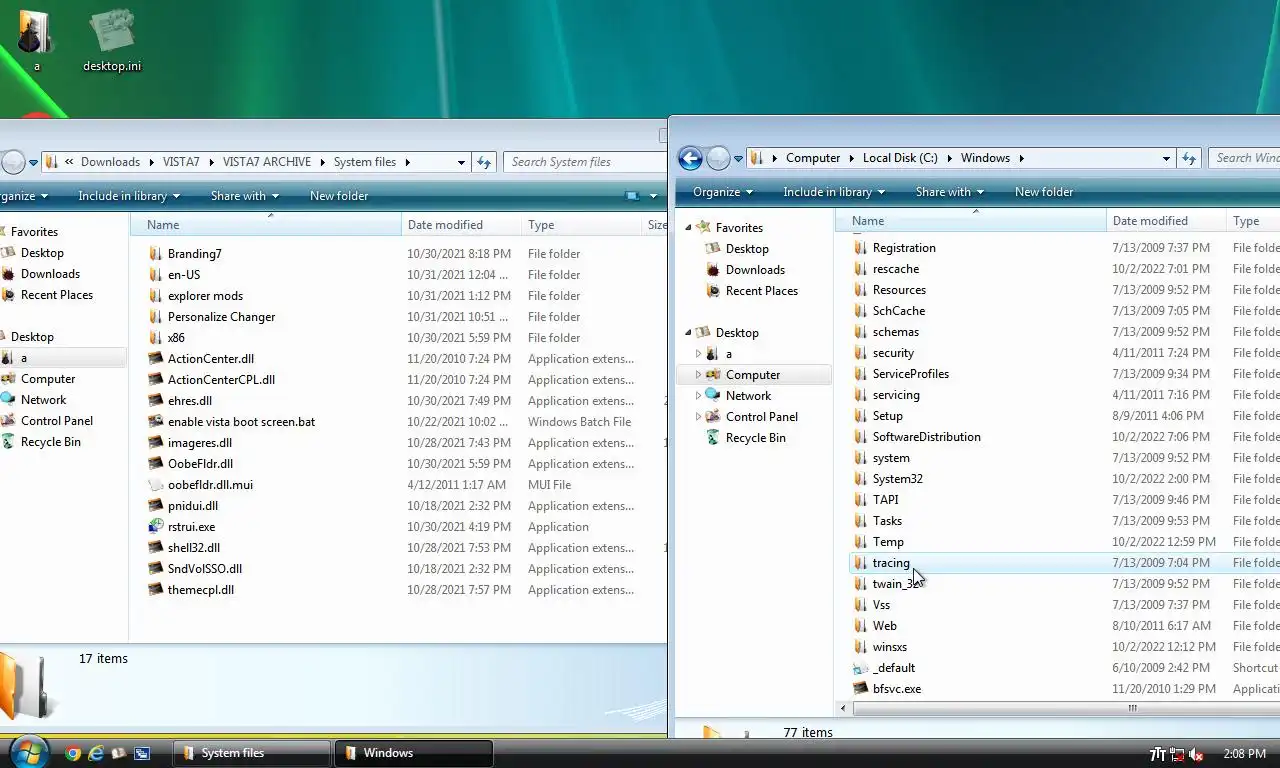Switch to Windows taskbar button

click(x=413, y=753)
